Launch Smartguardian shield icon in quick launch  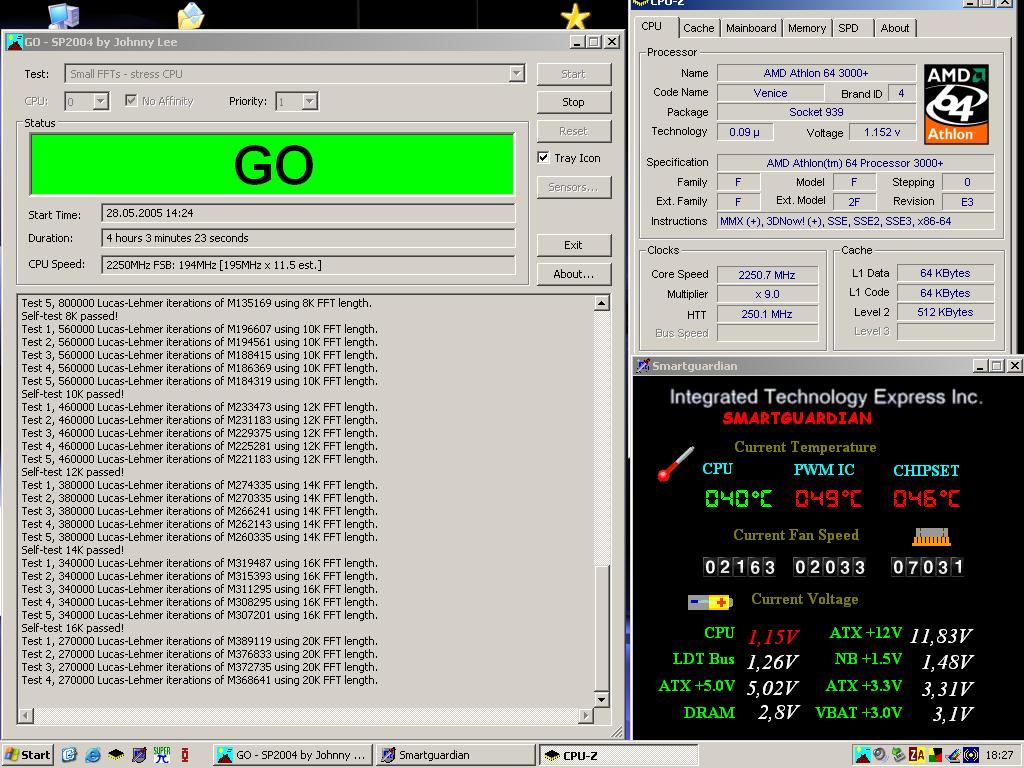click(139, 755)
